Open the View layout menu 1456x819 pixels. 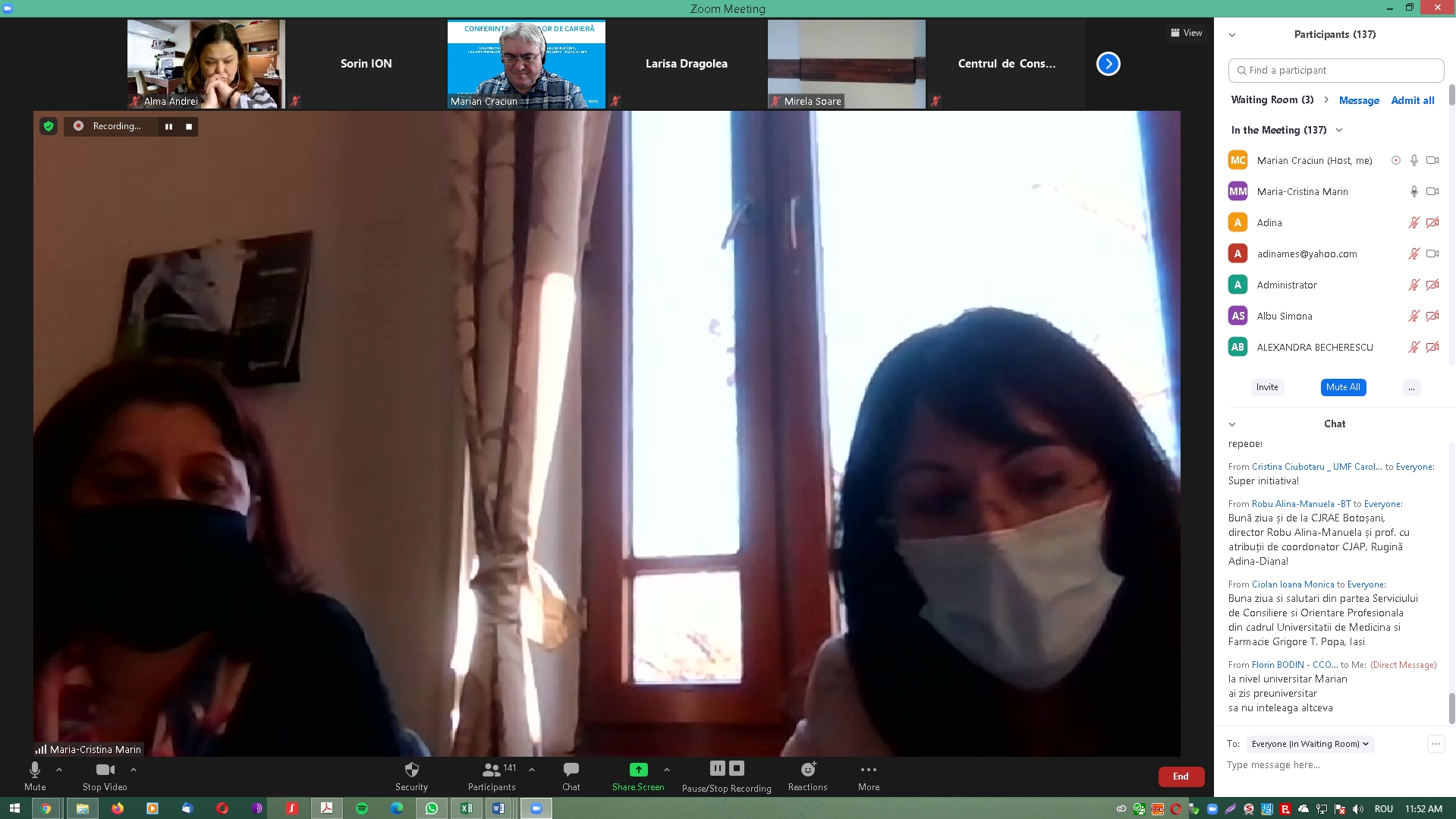point(1186,33)
